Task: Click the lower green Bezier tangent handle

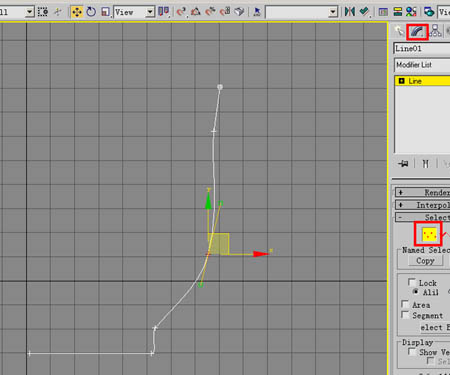Action: tap(200, 285)
